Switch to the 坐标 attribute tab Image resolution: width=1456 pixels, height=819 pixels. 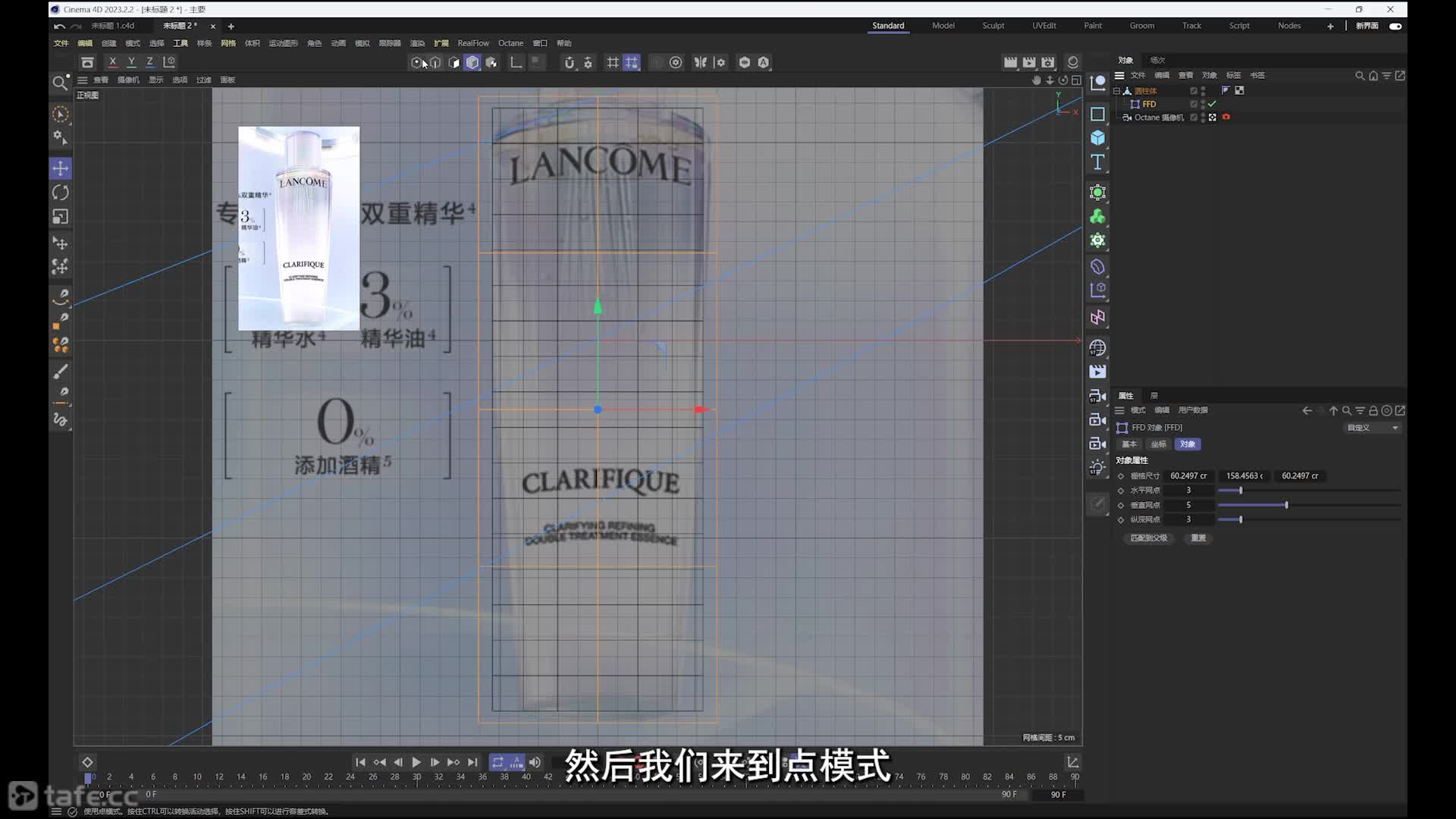pos(1159,445)
